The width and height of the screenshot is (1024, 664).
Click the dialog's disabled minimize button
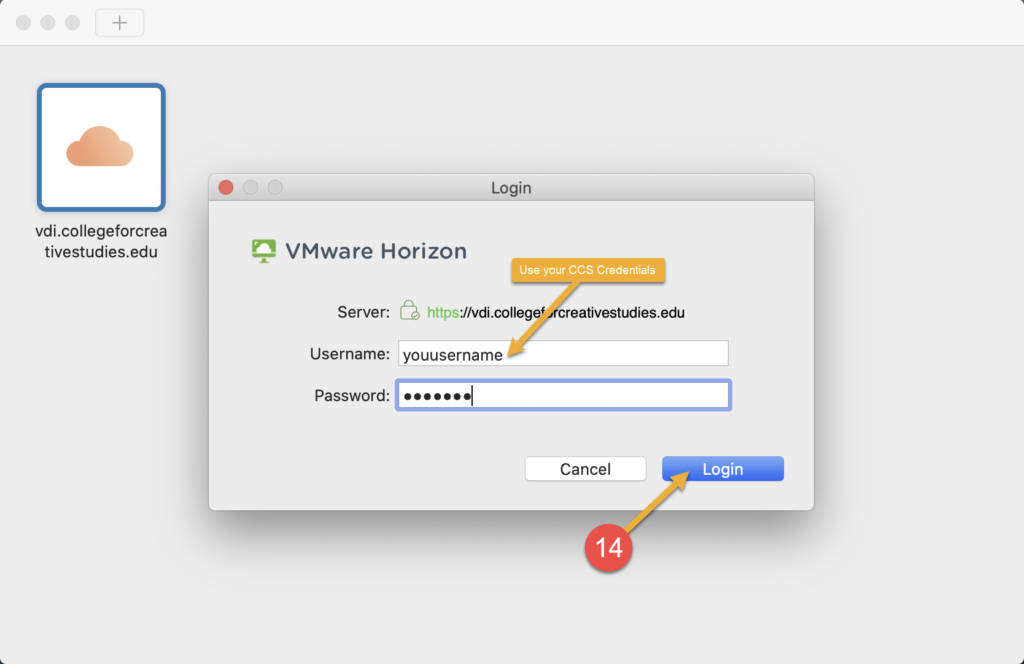(x=250, y=188)
